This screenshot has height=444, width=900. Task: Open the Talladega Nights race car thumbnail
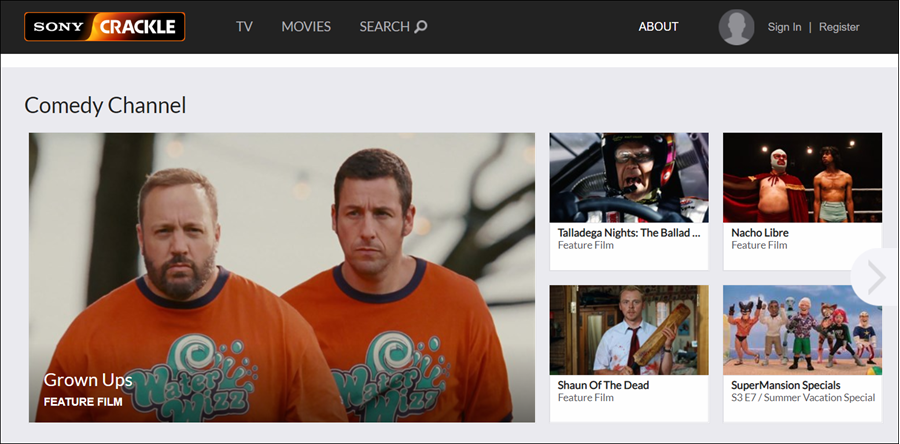click(x=629, y=177)
